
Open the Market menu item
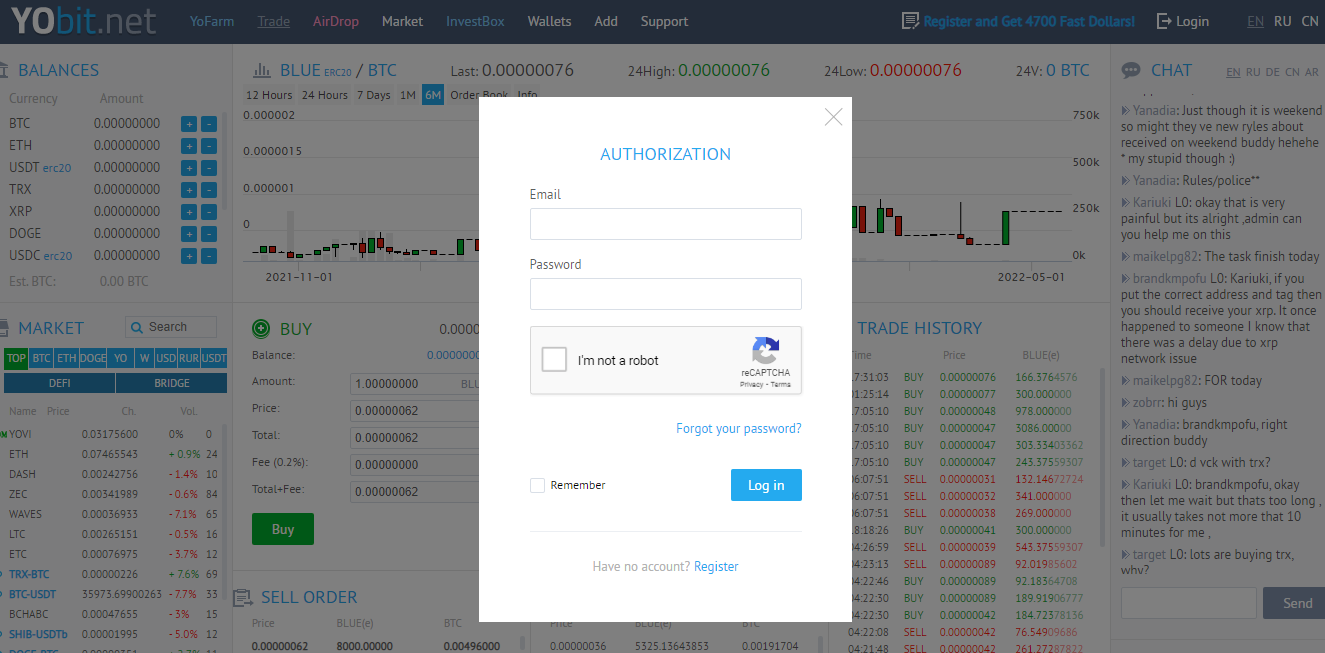pos(402,21)
